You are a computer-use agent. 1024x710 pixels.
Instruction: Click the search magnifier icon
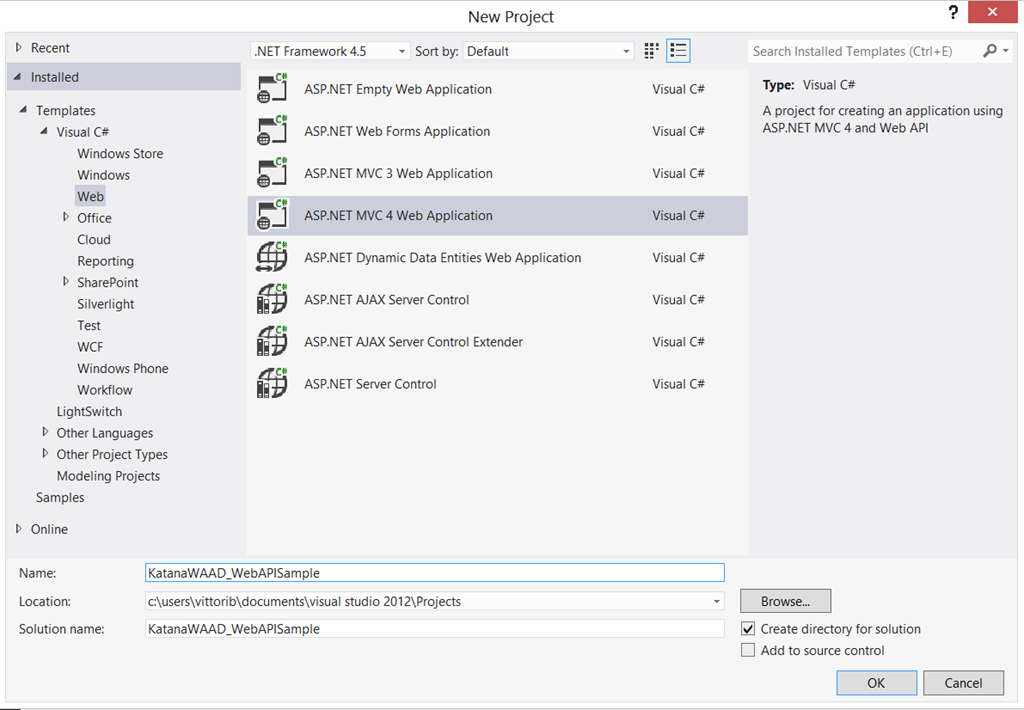(x=989, y=51)
